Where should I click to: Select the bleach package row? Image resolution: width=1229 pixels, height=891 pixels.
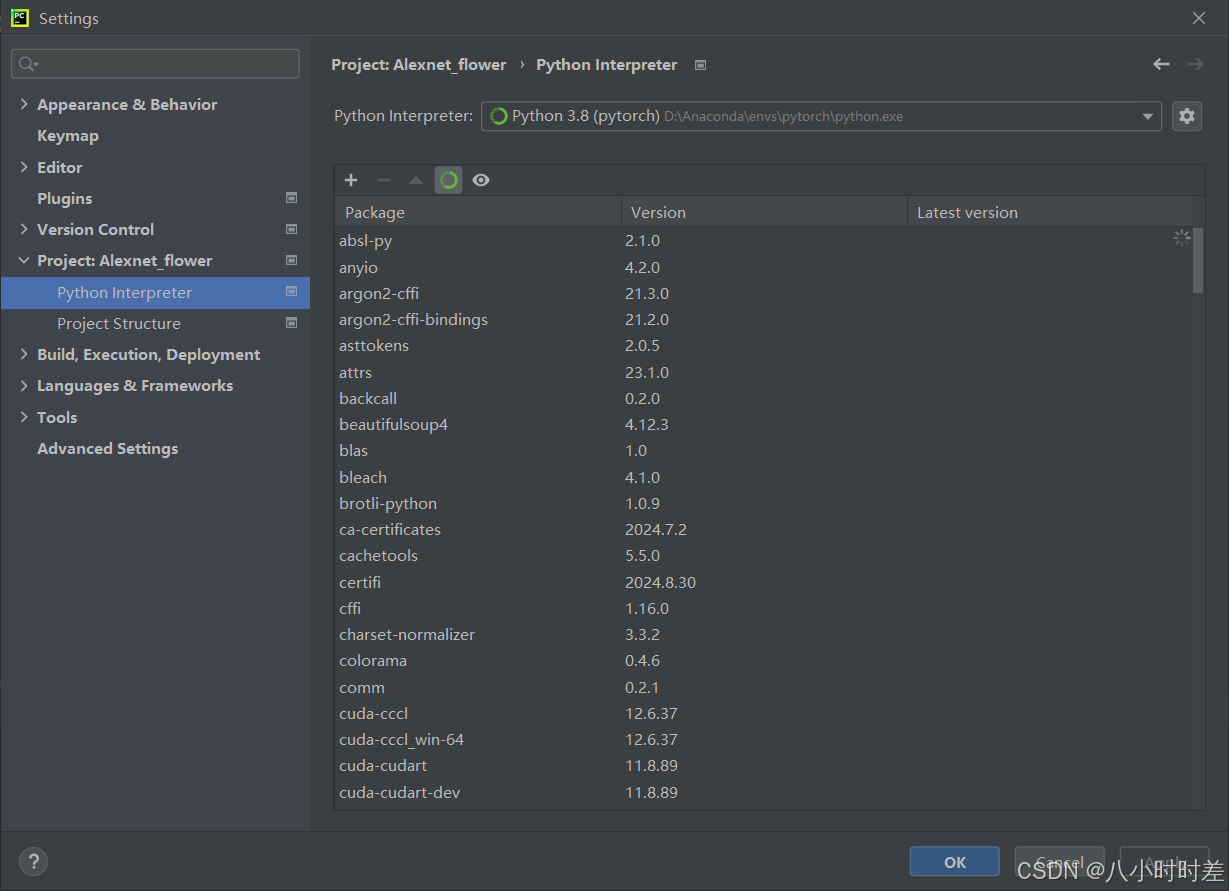763,477
